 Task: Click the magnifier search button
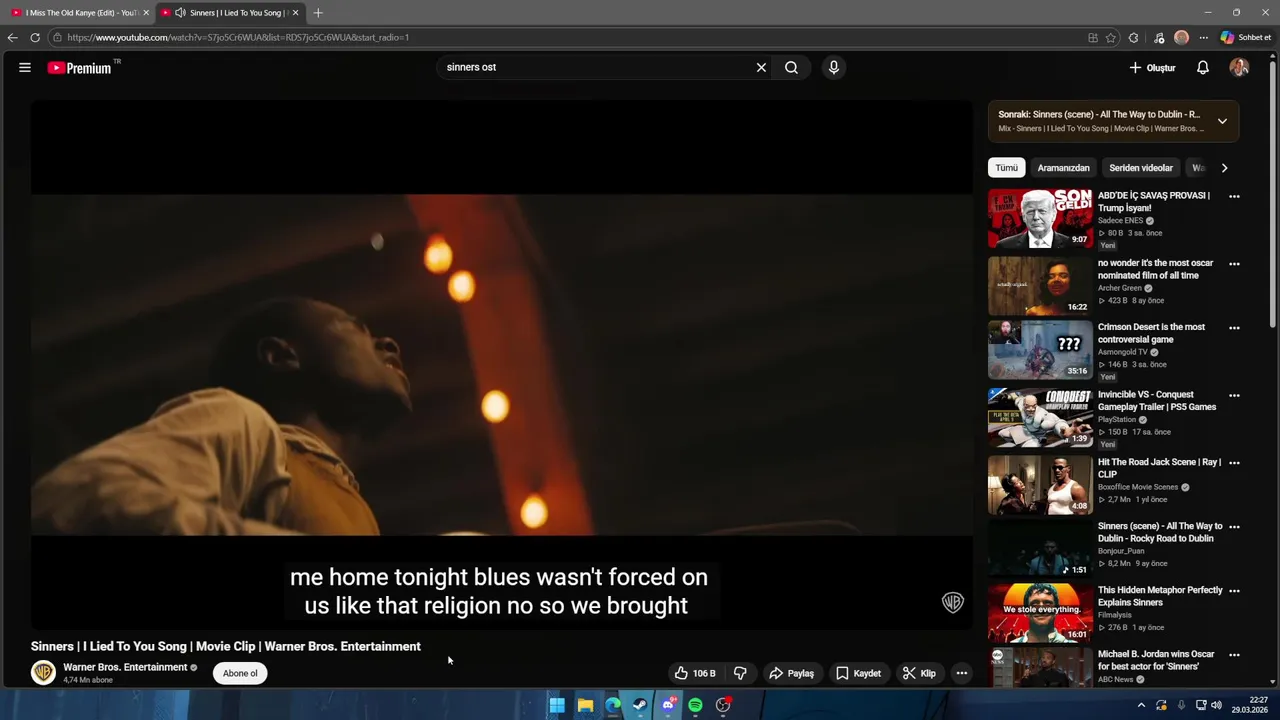pos(791,68)
